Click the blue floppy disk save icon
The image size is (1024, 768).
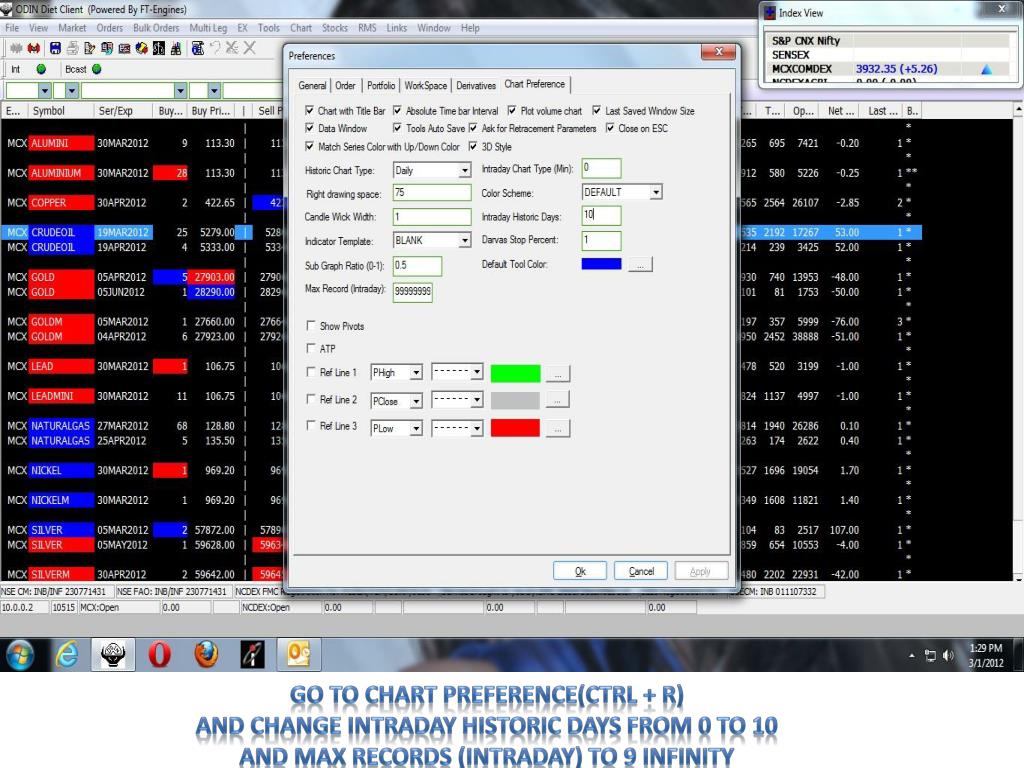[x=56, y=48]
